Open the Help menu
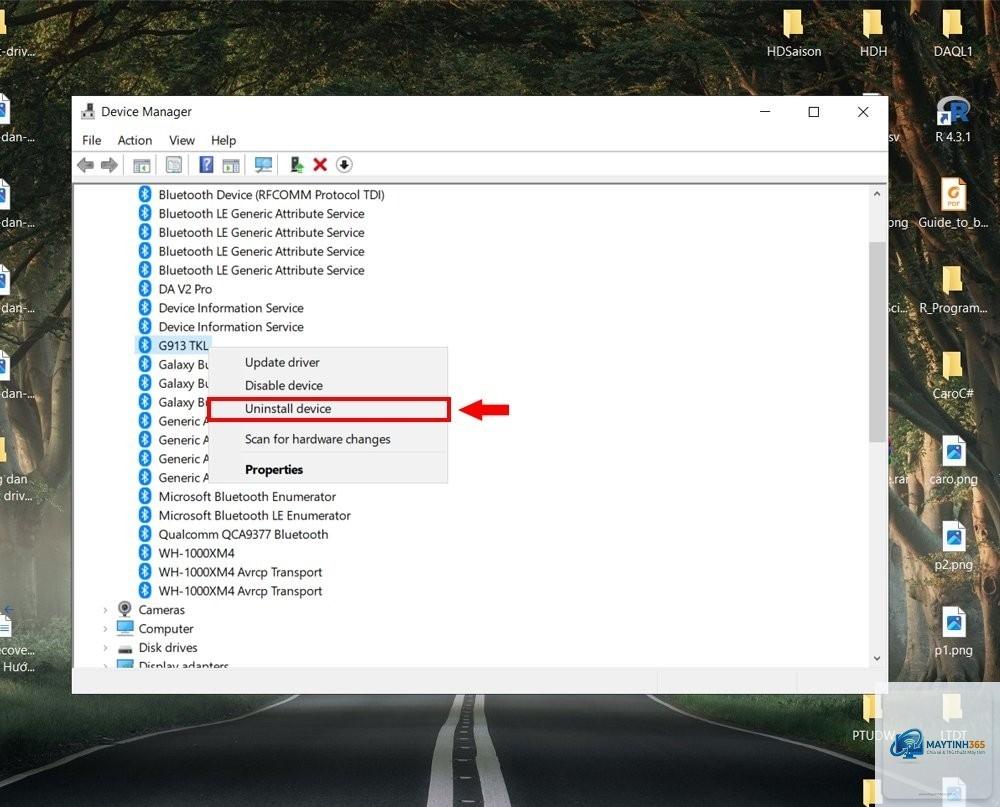 click(223, 140)
